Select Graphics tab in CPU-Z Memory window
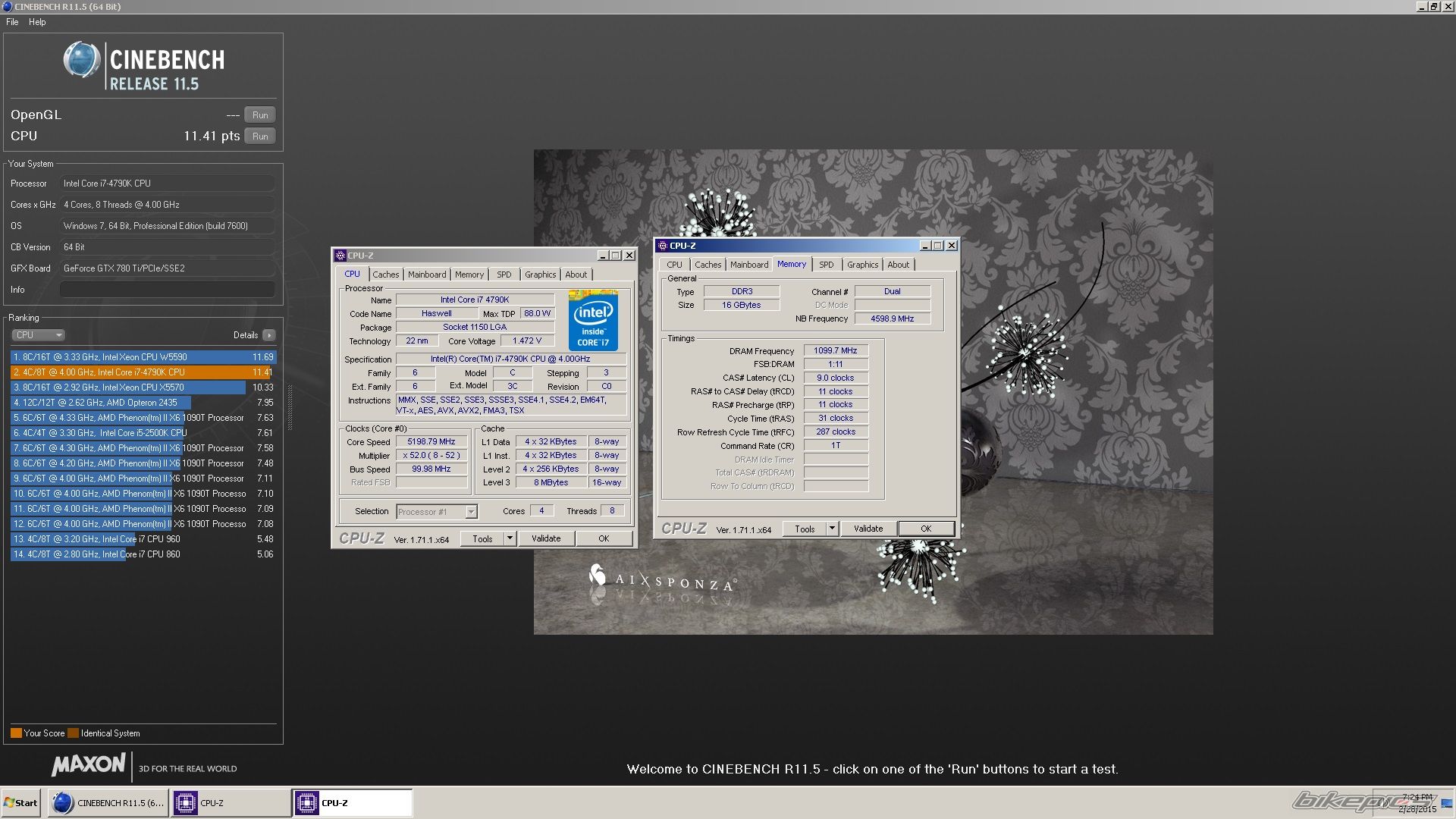This screenshot has width=1456, height=819. coord(863,265)
